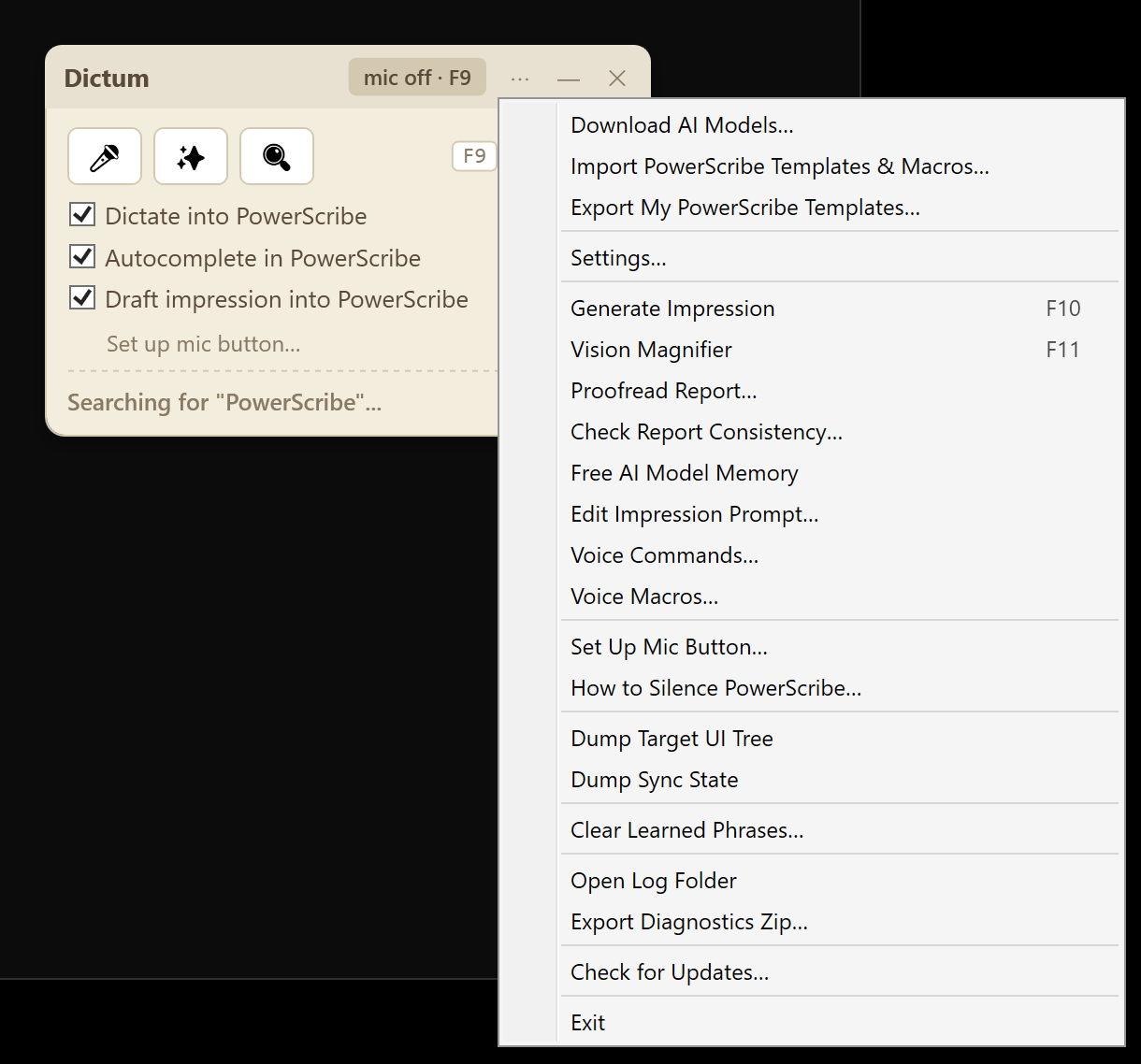Choose Proofread Report menu entry
Screen dimensions: 1141x1064
point(840,391)
